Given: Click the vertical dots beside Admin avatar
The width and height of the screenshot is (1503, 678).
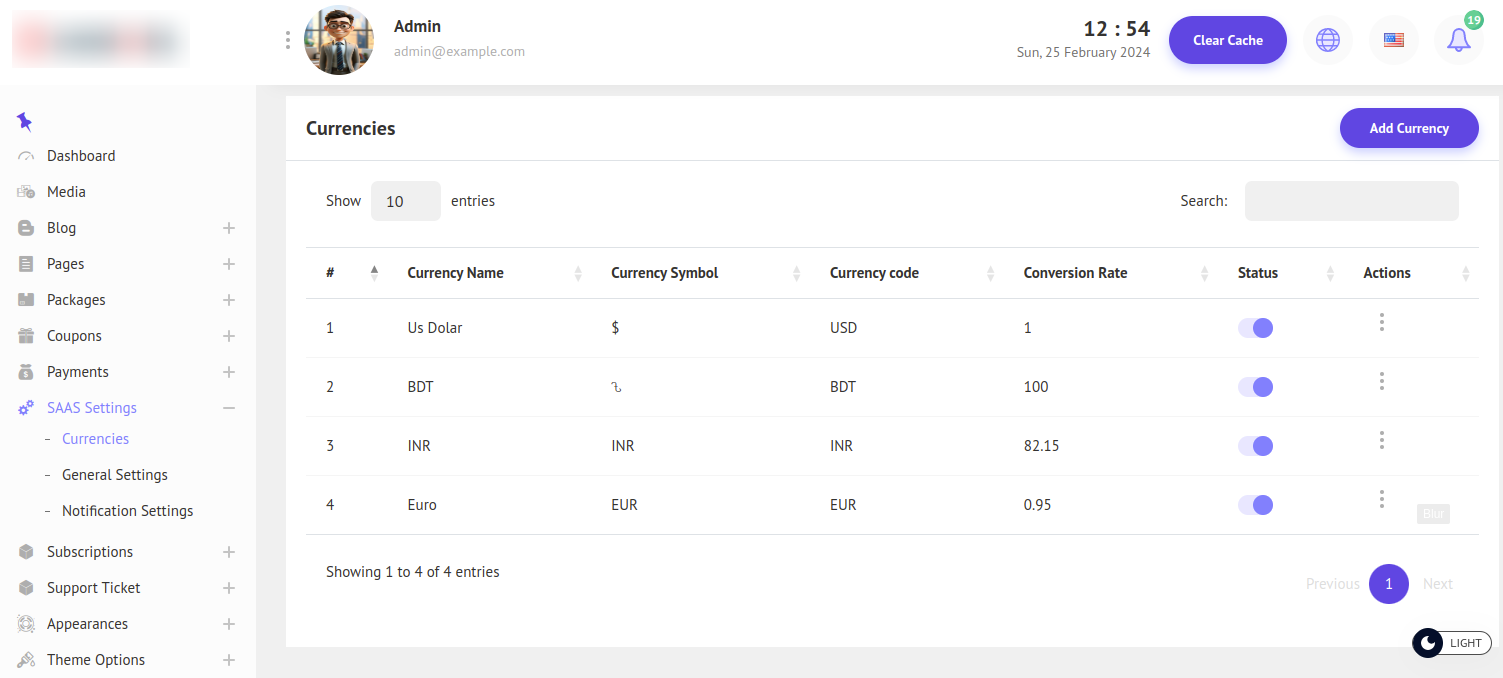Looking at the screenshot, I should click(288, 40).
